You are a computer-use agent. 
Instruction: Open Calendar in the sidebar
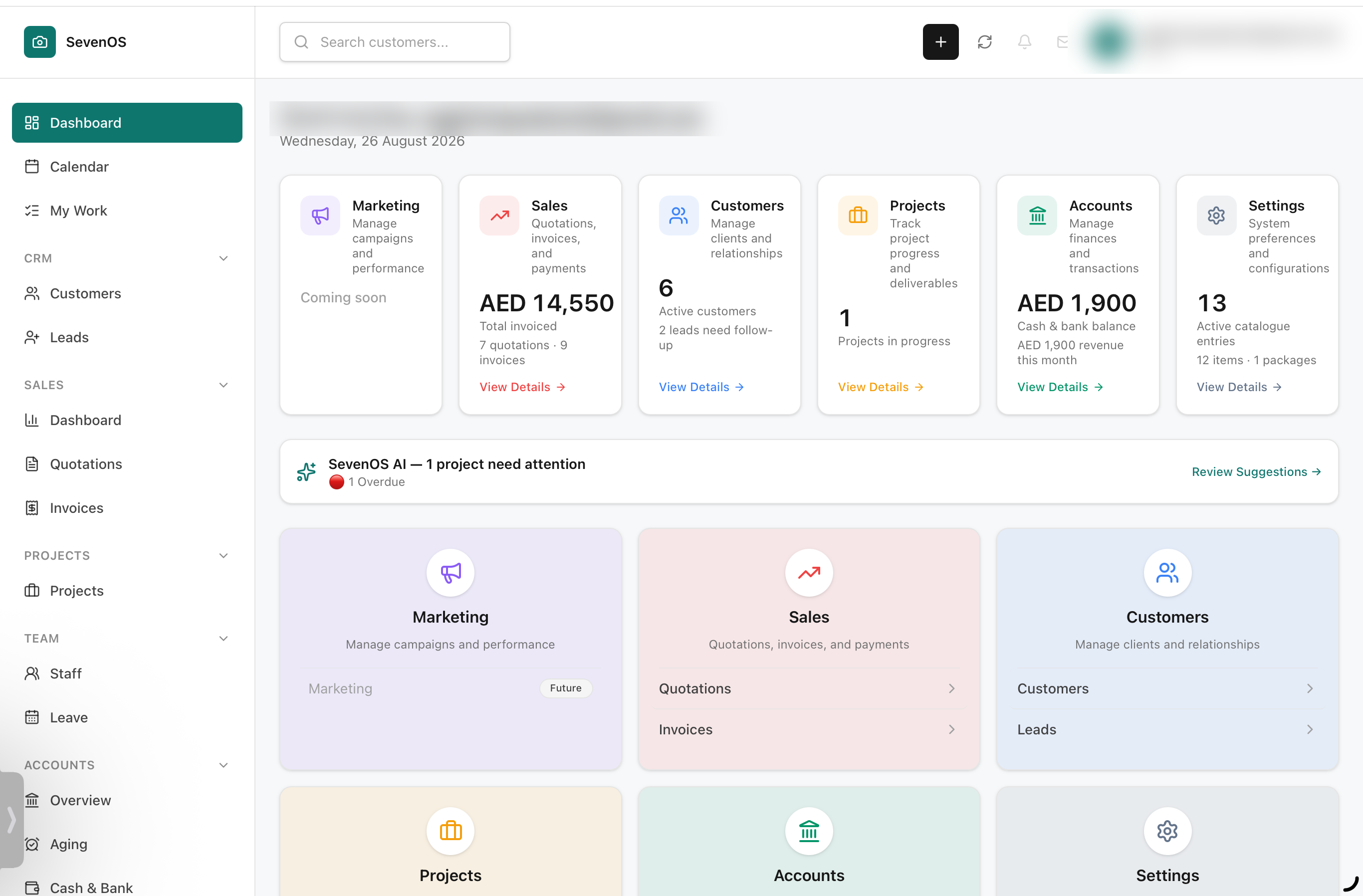click(x=127, y=167)
